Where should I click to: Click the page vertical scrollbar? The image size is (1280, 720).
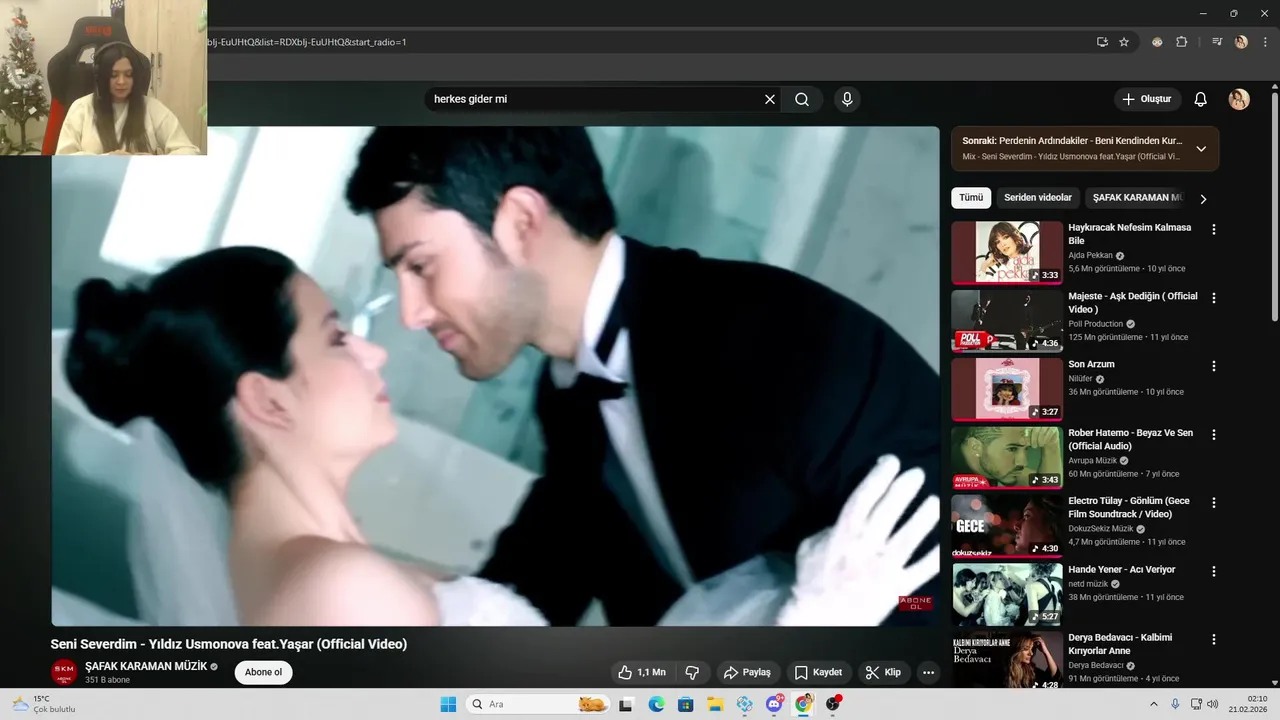click(1275, 207)
